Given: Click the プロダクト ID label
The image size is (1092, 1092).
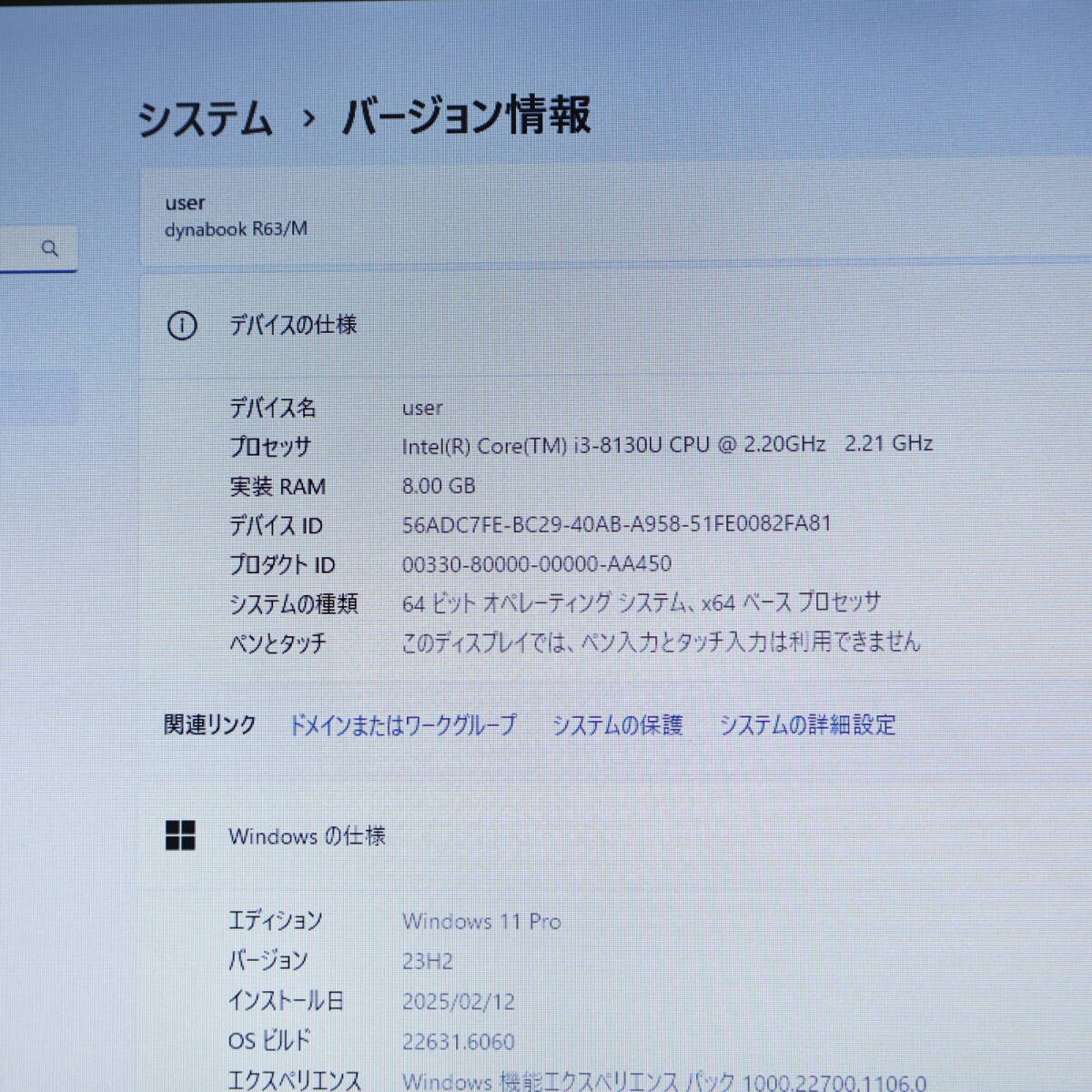Looking at the screenshot, I should point(282,564).
